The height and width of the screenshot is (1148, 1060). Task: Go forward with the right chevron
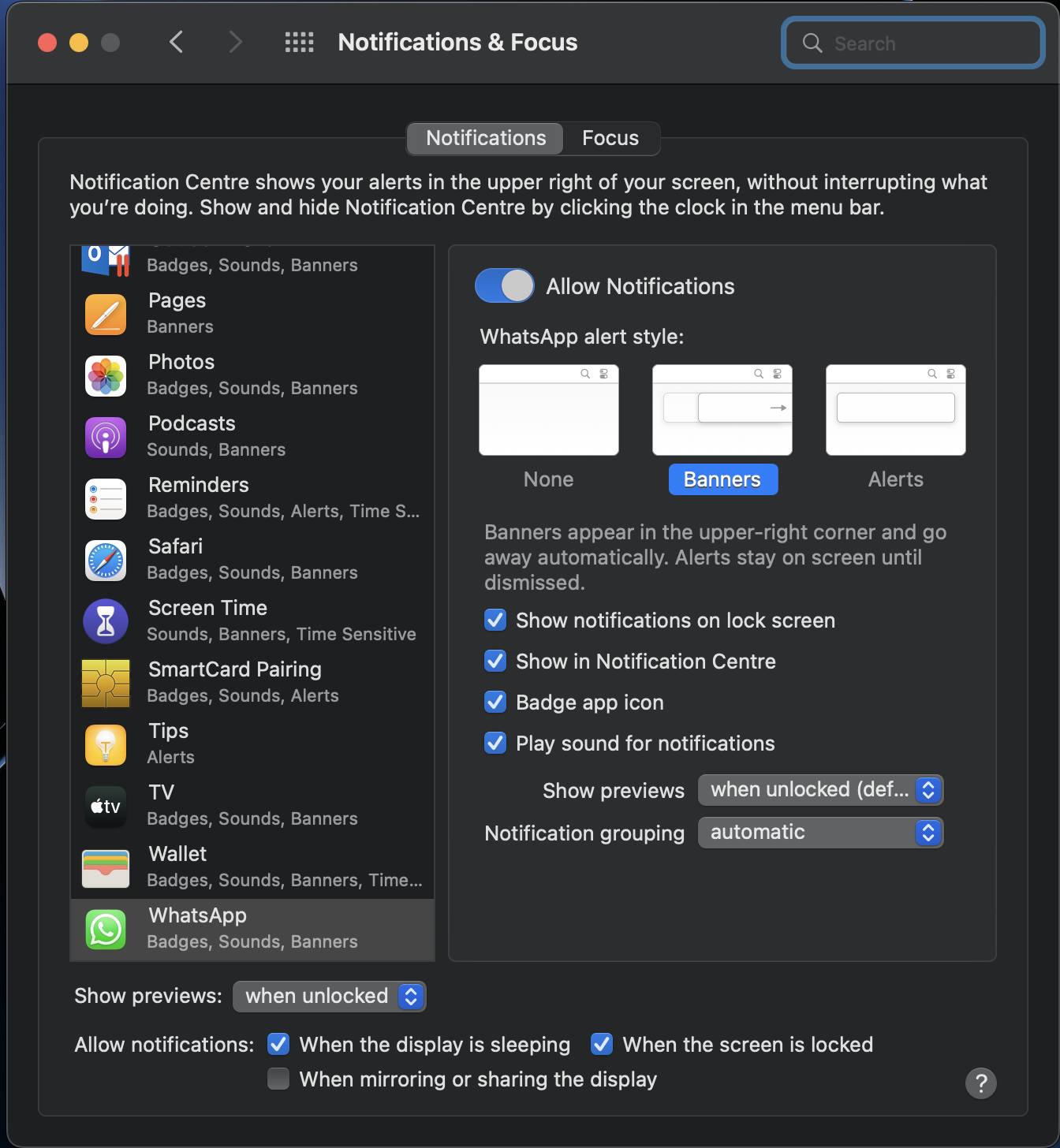pyautogui.click(x=235, y=42)
